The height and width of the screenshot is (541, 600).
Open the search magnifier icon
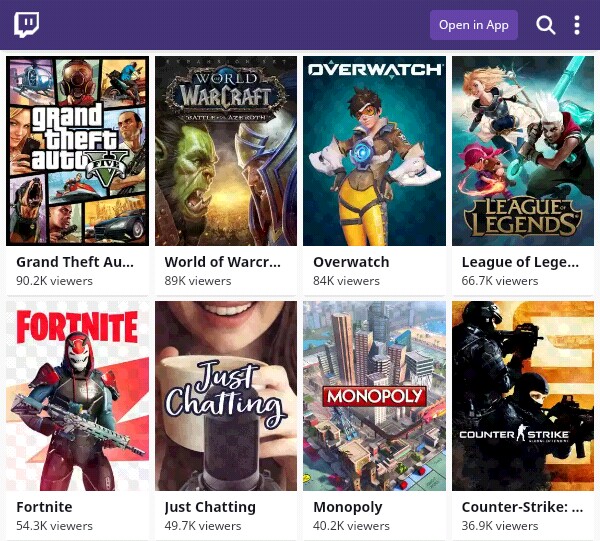click(x=546, y=25)
